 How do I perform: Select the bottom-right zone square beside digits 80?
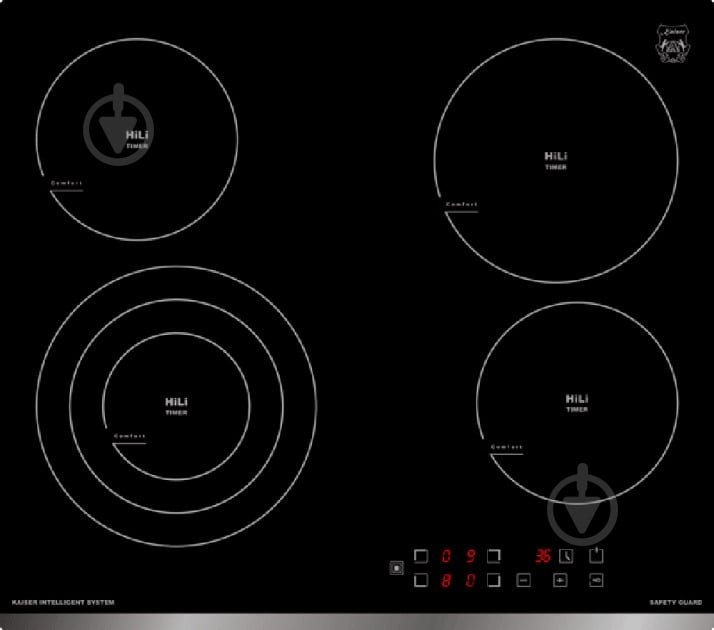pyautogui.click(x=493, y=580)
